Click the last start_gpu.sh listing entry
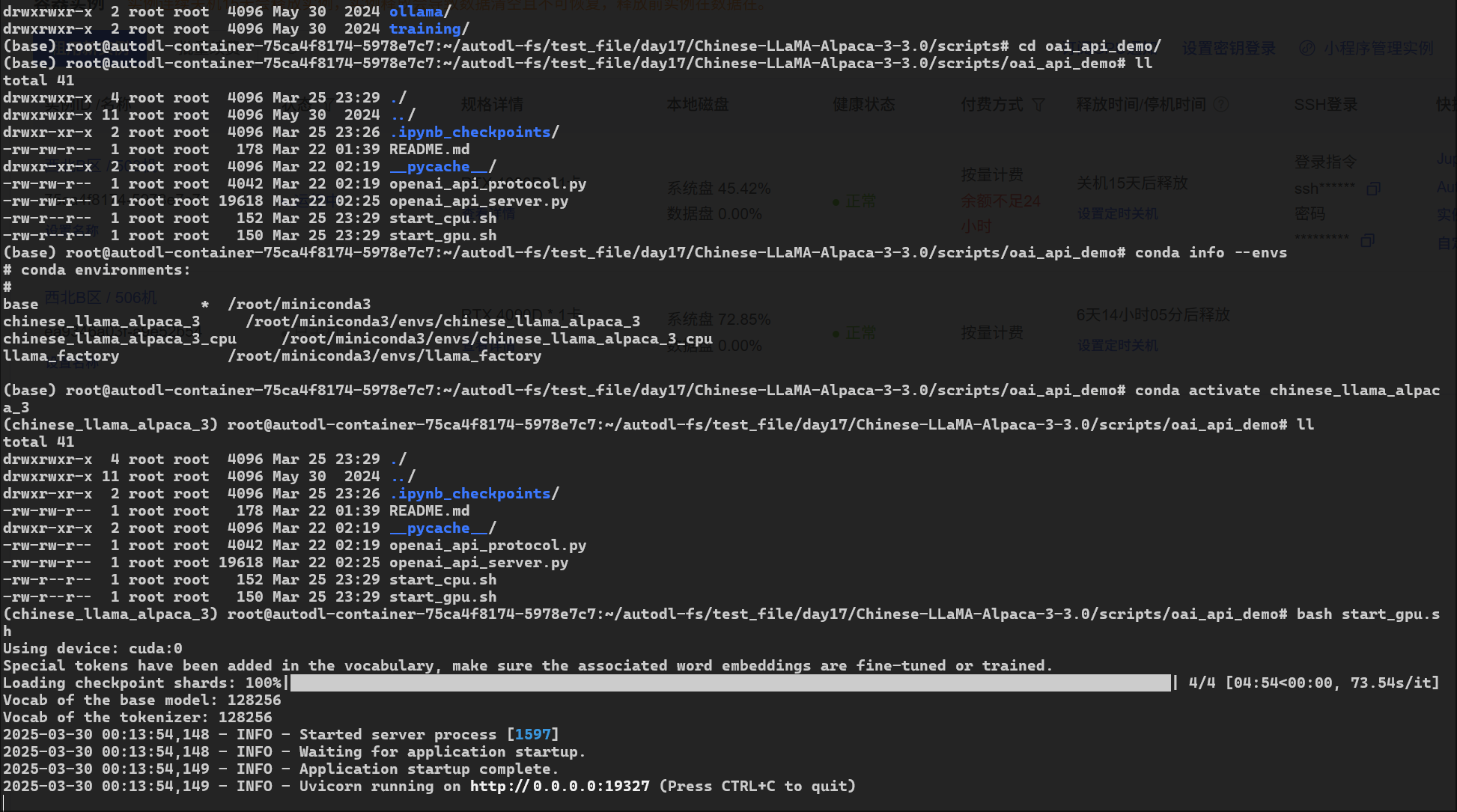This screenshot has height=812, width=1457. [442, 597]
